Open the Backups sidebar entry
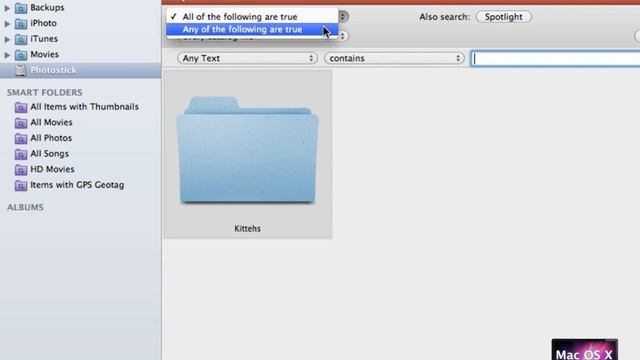 pyautogui.click(x=47, y=7)
